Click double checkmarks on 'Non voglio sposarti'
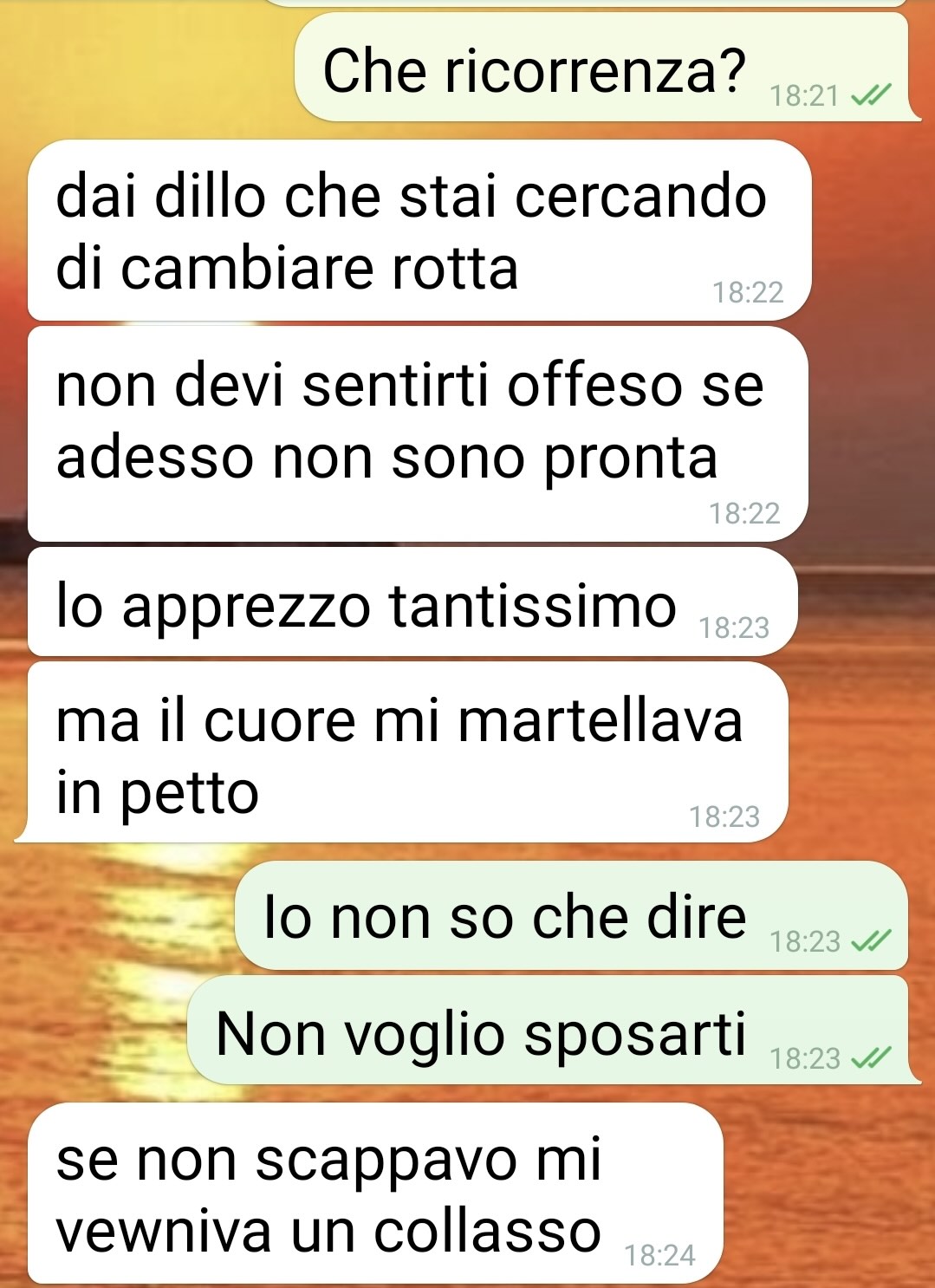 tap(870, 1058)
